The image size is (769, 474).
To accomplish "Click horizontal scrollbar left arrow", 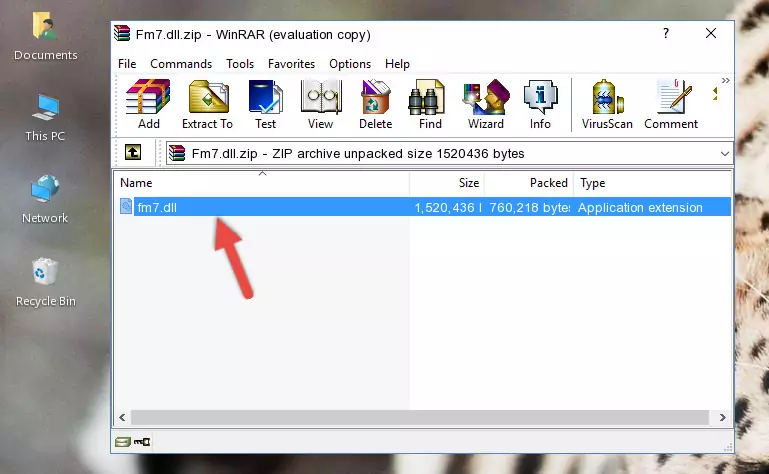I will pyautogui.click(x=122, y=418).
